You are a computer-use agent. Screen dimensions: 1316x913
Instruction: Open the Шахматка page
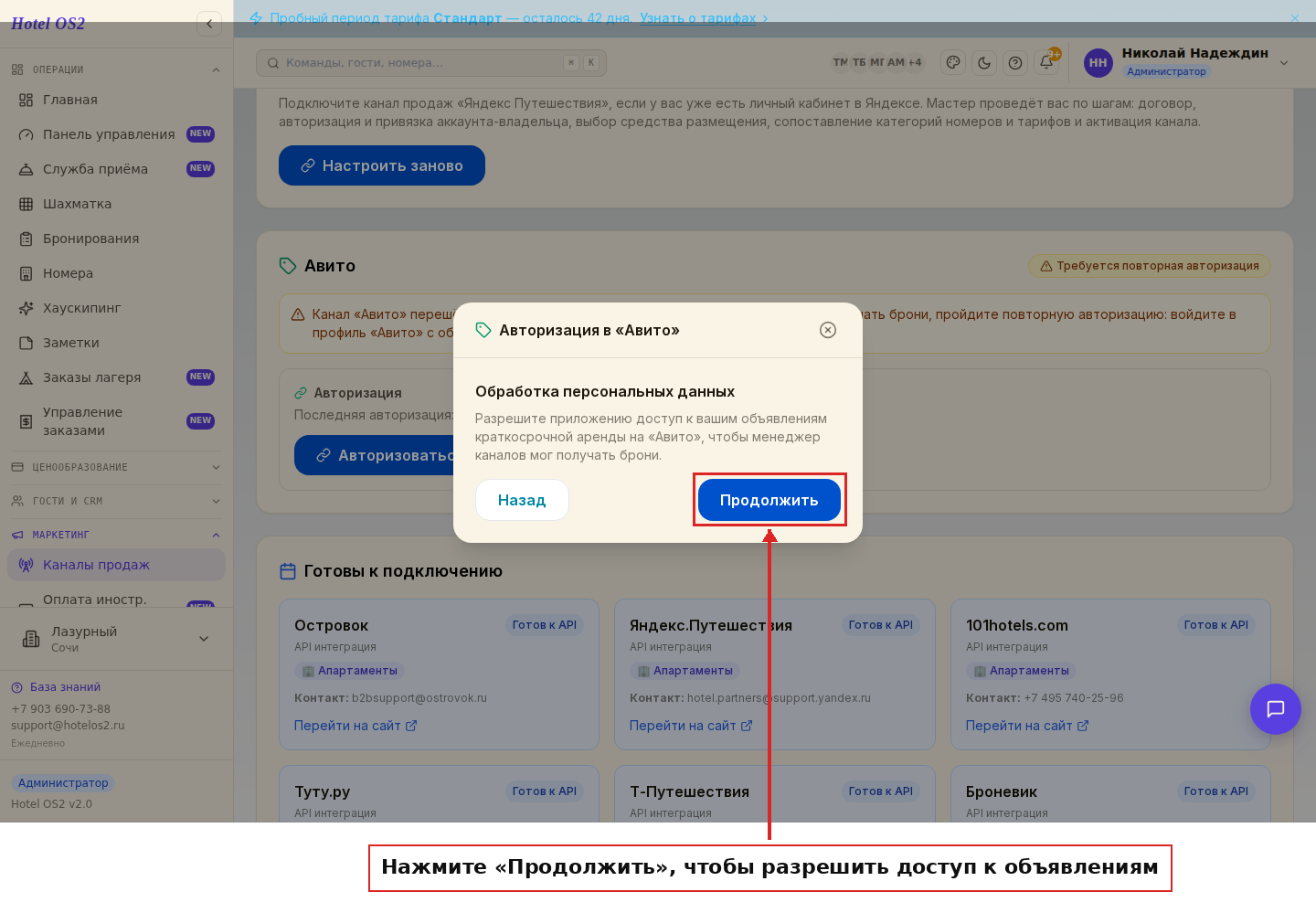tap(116, 204)
